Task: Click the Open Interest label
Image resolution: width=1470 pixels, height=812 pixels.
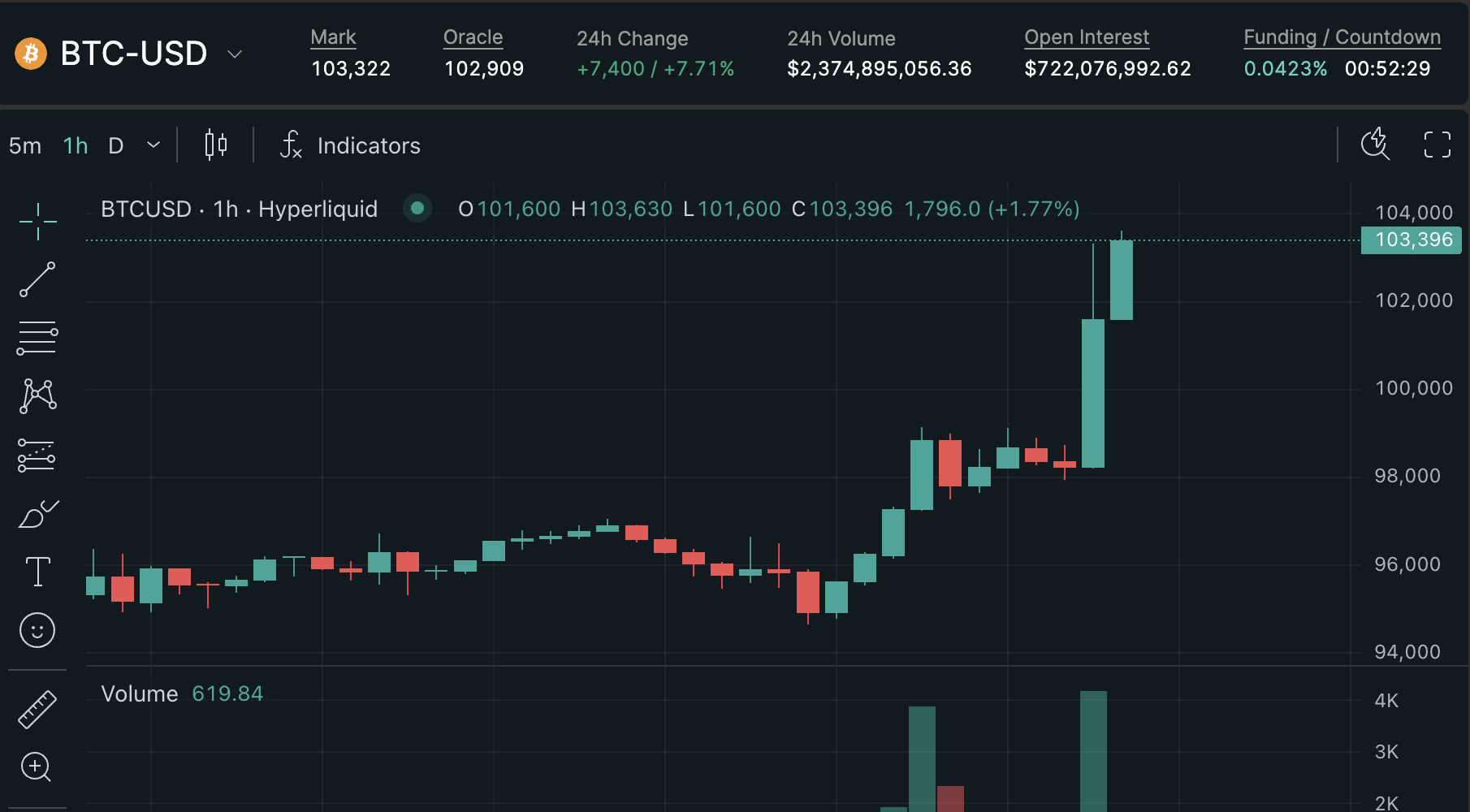Action: coord(1087,37)
